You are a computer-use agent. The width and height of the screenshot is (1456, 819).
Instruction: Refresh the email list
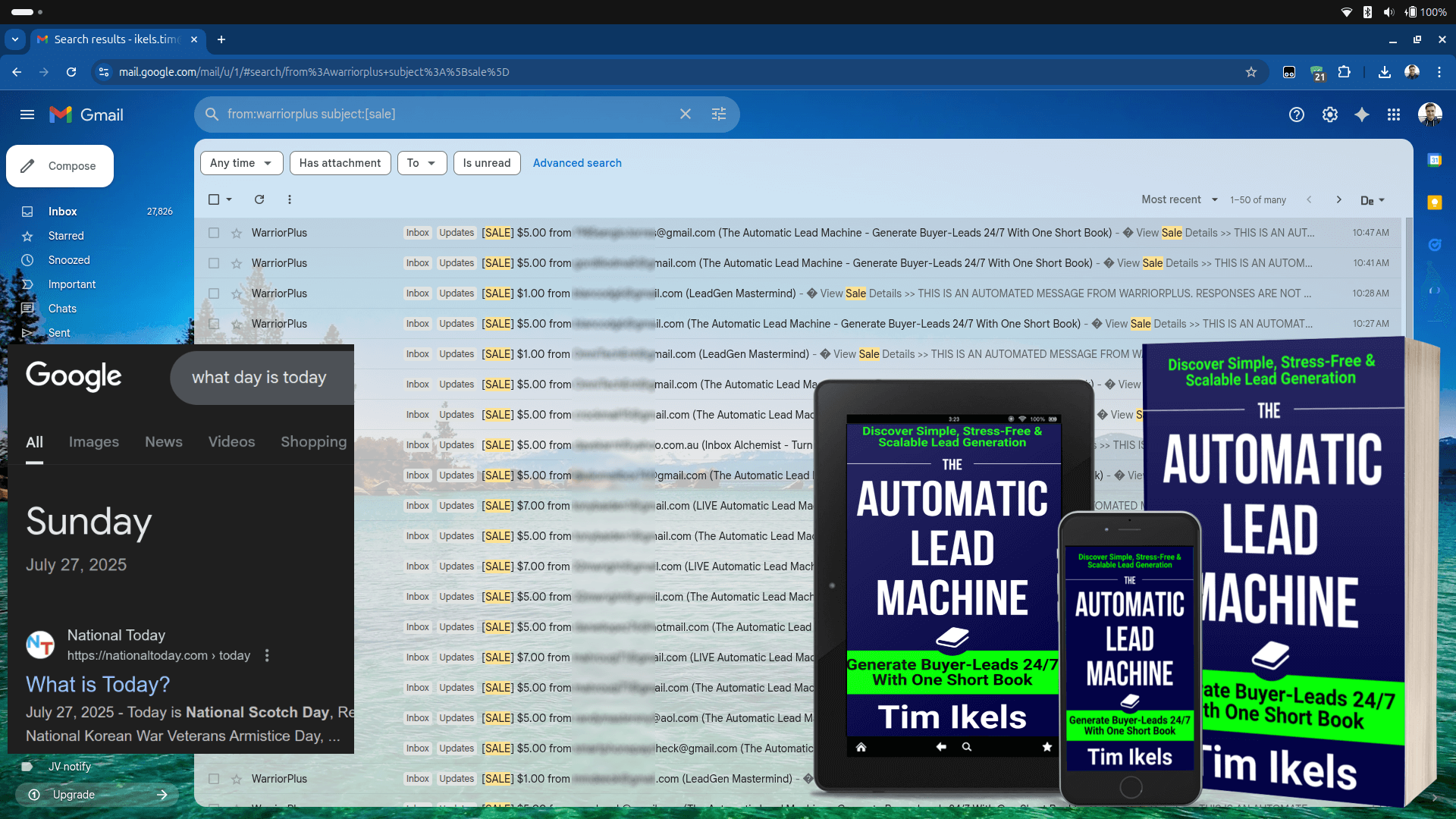[259, 199]
